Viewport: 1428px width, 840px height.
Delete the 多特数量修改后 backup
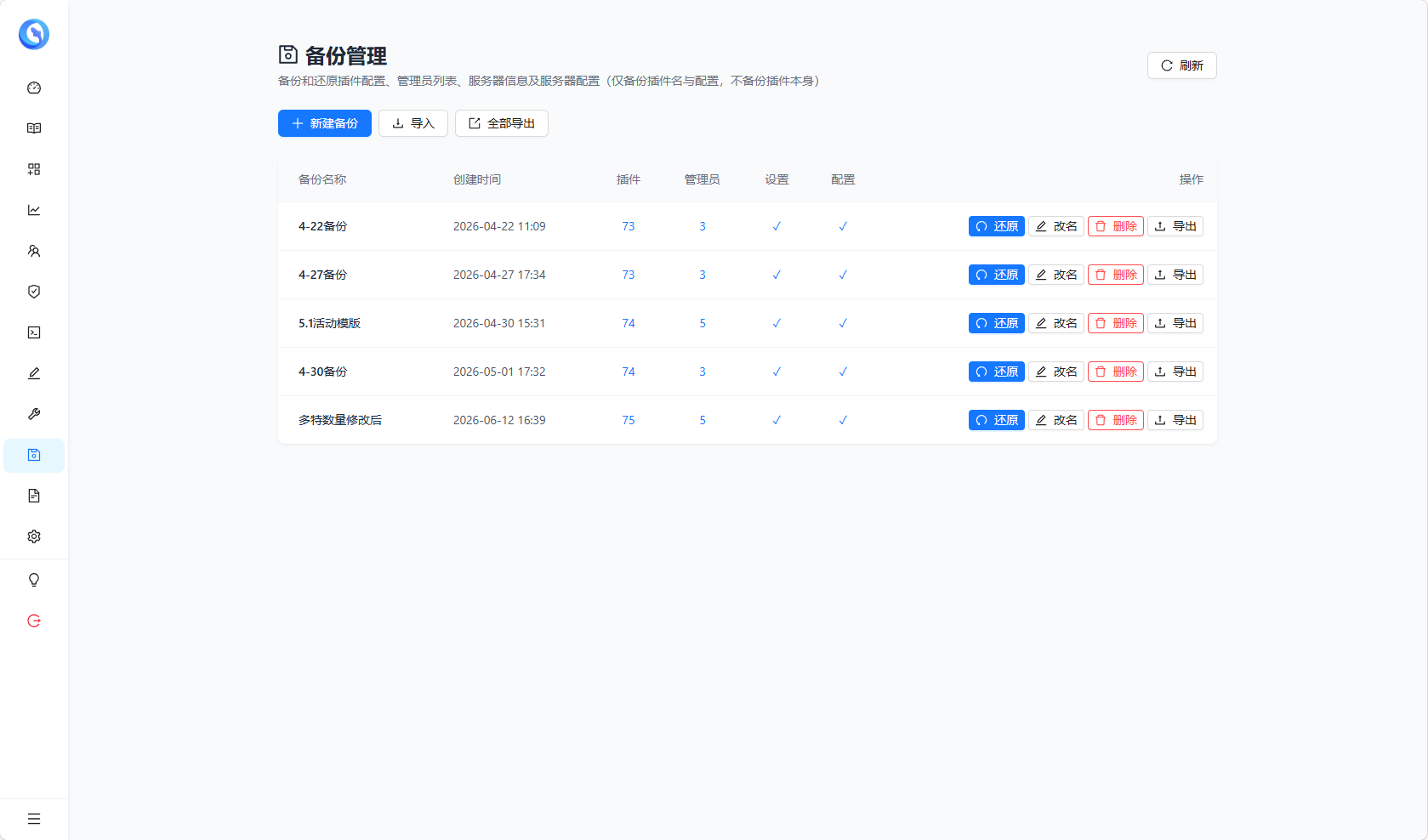point(1116,420)
